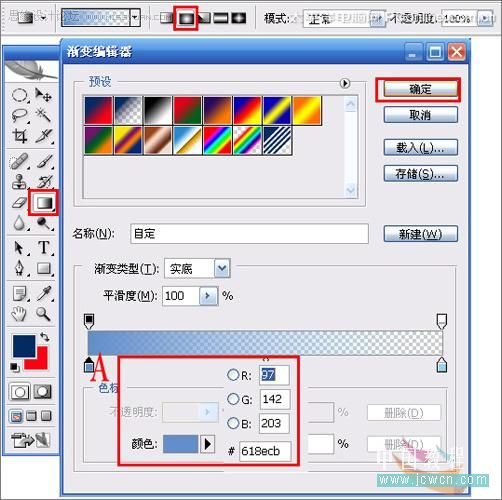Click the 载入(L)... button

tap(420, 147)
